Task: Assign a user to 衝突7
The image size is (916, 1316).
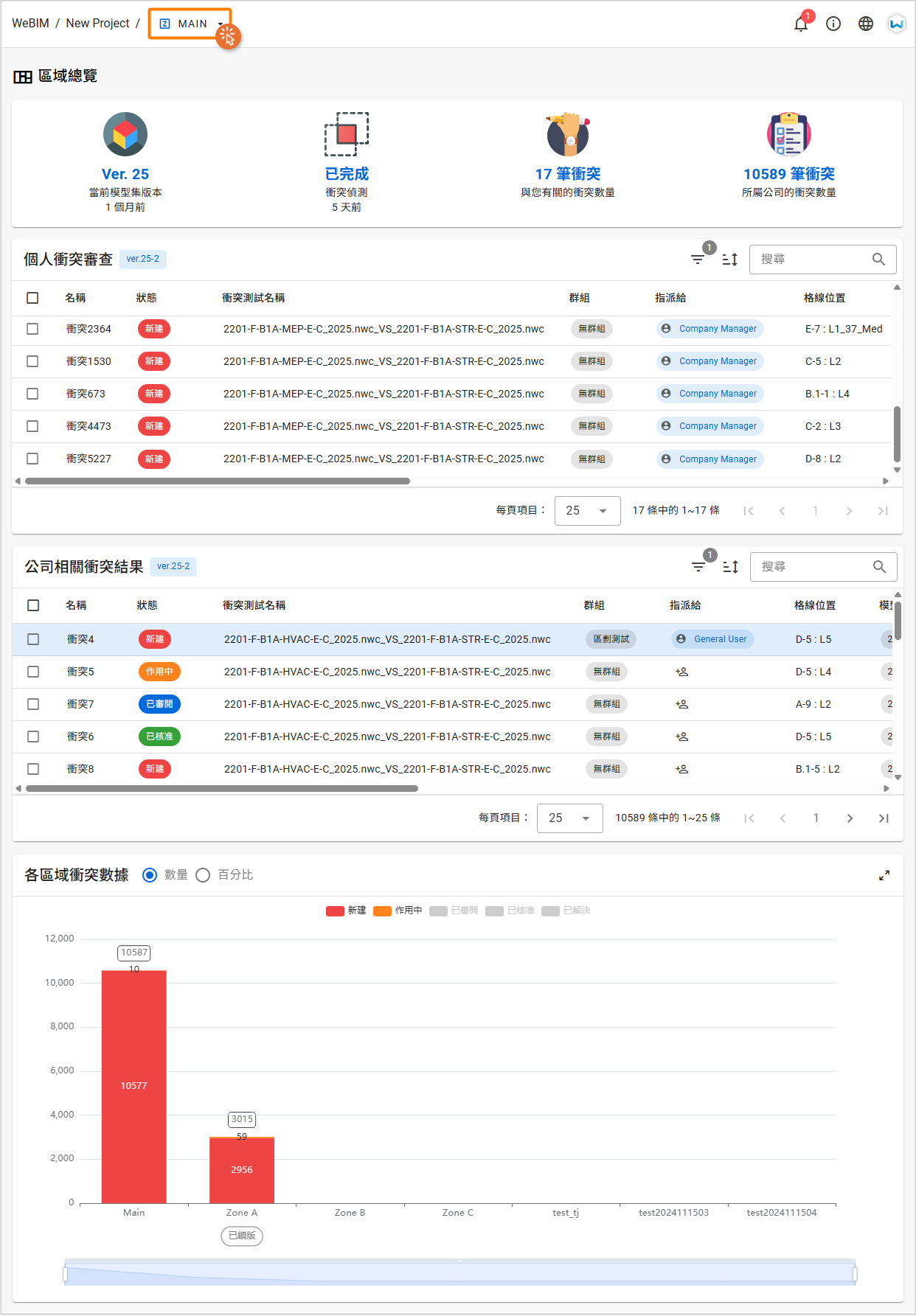Action: [x=682, y=704]
